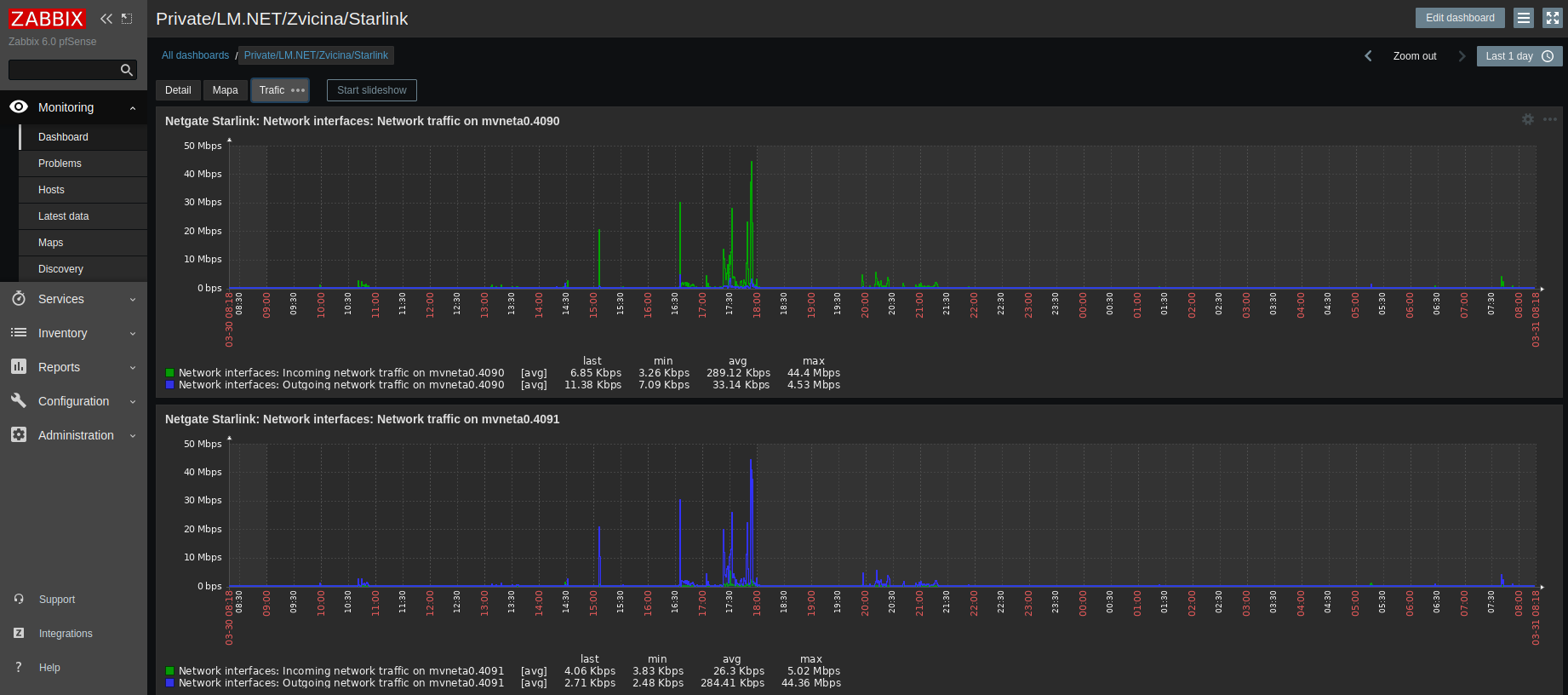Open the Problems submenu item
The width and height of the screenshot is (1568, 695).
point(83,164)
